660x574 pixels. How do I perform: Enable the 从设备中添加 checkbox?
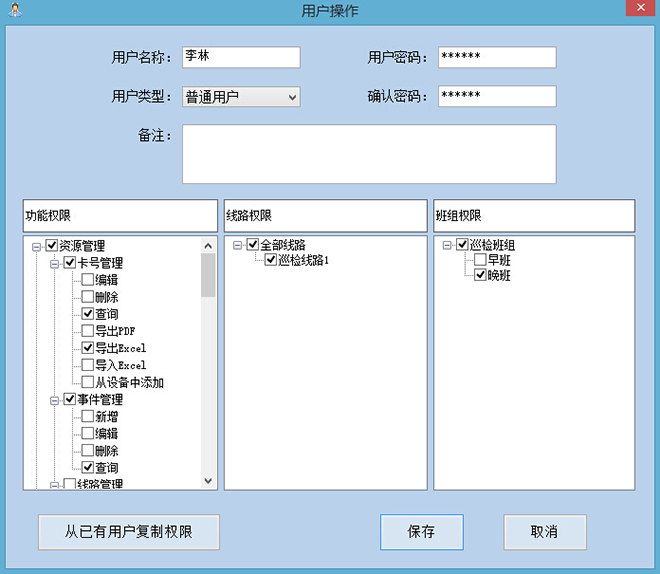tap(88, 382)
